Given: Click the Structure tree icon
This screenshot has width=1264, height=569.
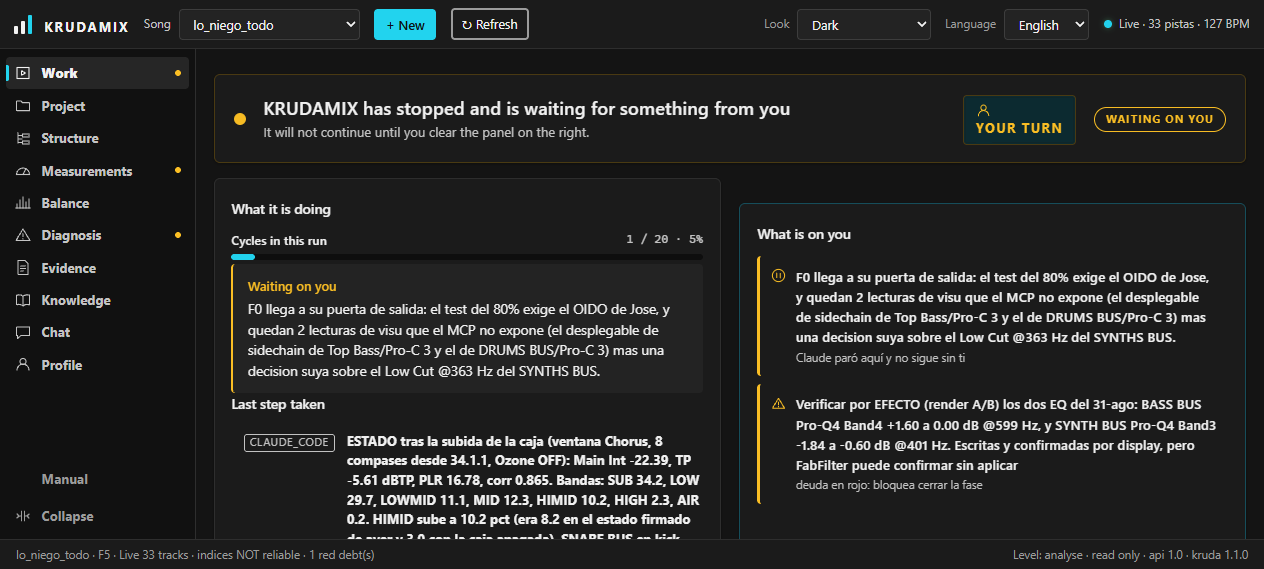Looking at the screenshot, I should click(x=23, y=138).
